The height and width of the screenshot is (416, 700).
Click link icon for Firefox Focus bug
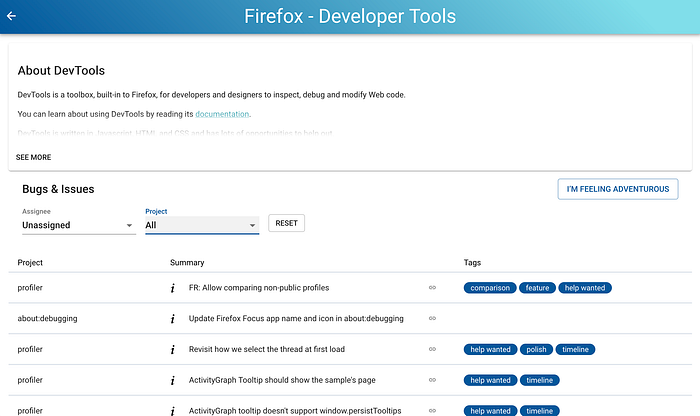pos(432,319)
